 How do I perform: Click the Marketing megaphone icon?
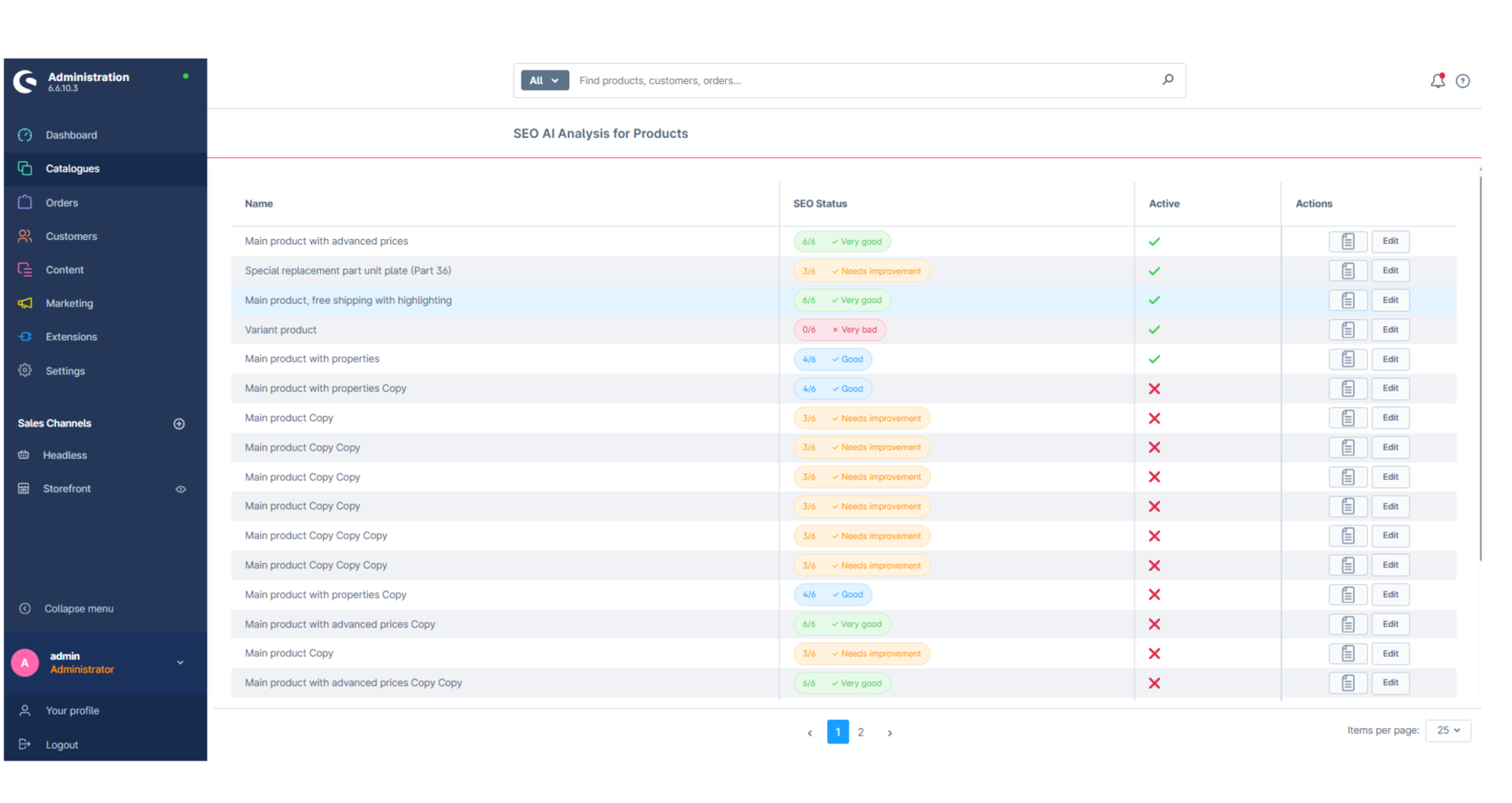click(25, 303)
